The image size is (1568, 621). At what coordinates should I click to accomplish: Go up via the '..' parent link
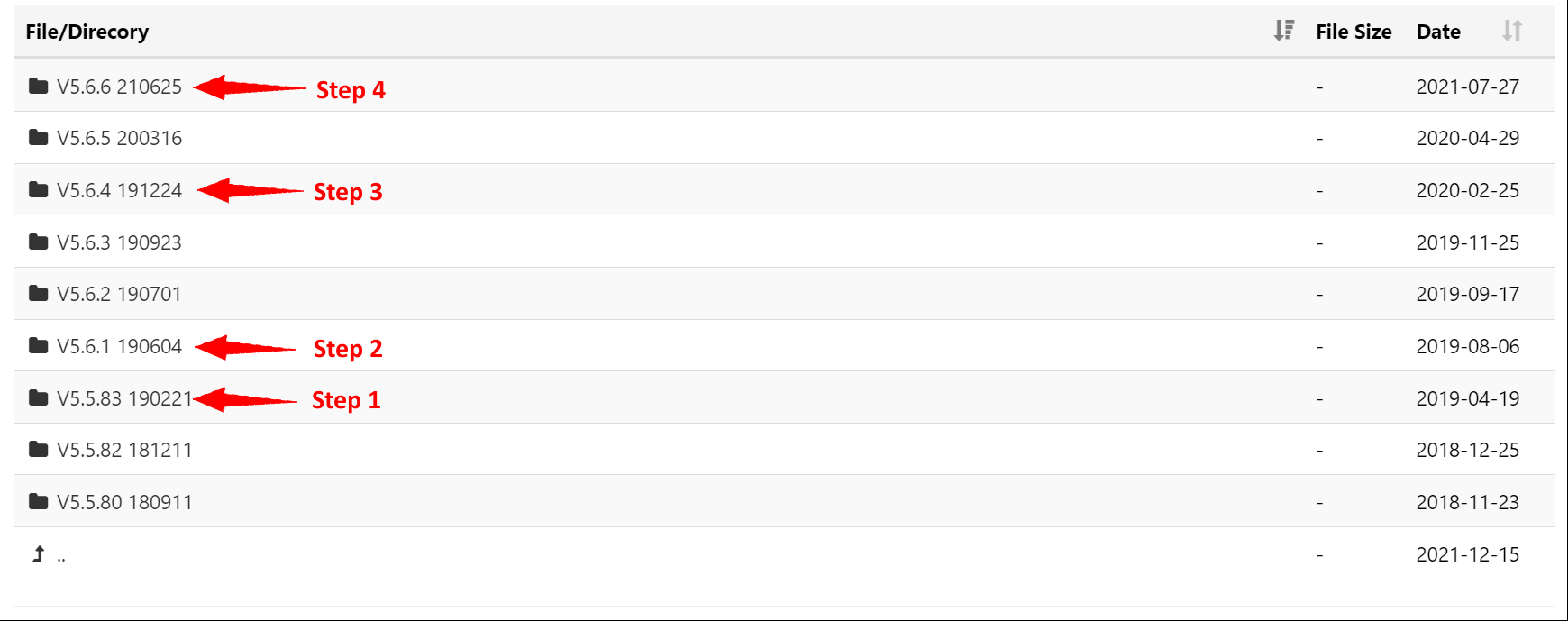pyautogui.click(x=61, y=557)
